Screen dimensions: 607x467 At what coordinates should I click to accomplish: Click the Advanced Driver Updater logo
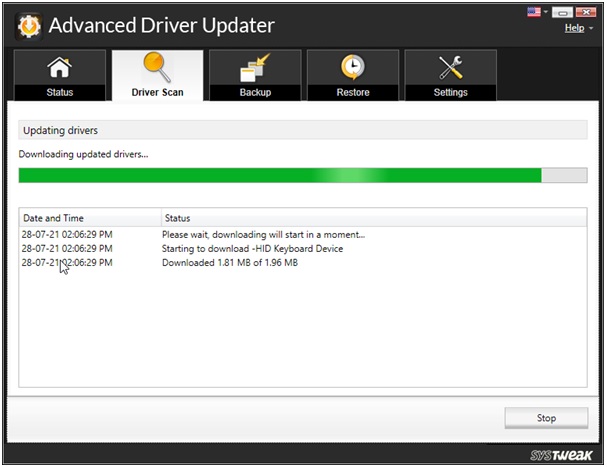pyautogui.click(x=29, y=26)
